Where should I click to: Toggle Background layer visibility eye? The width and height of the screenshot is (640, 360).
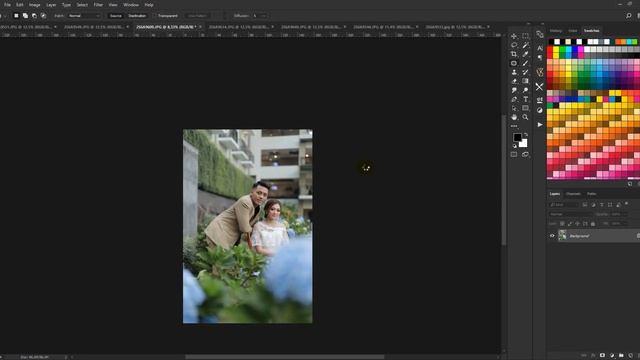coord(552,236)
